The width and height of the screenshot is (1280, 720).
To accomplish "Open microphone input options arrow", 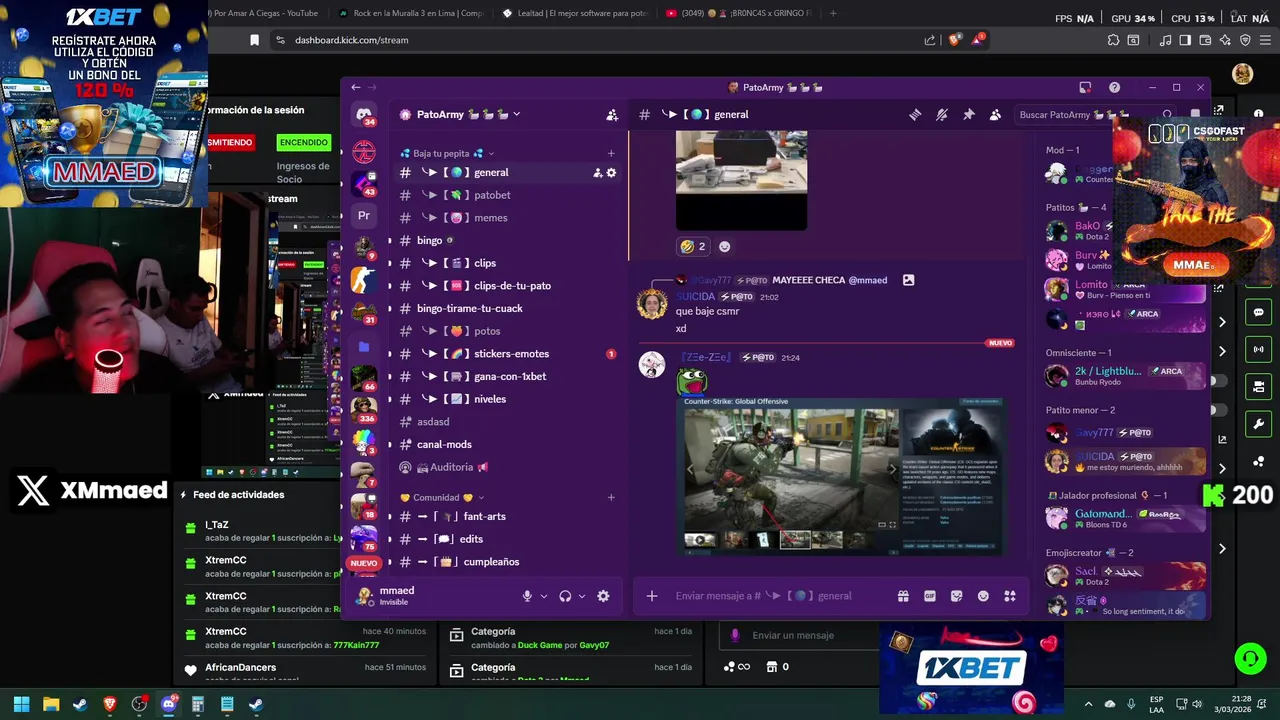I will coord(544,596).
